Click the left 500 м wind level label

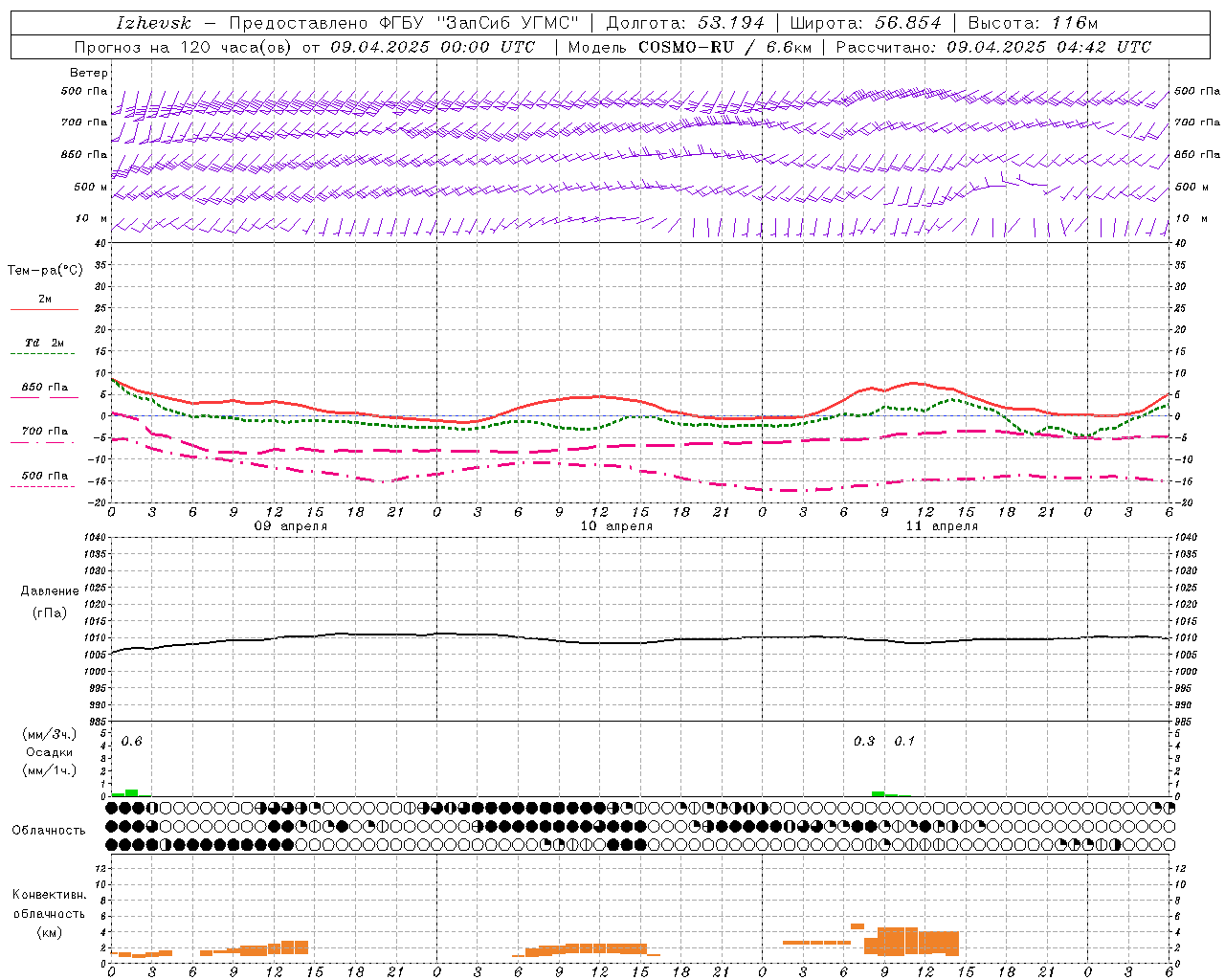(x=91, y=187)
